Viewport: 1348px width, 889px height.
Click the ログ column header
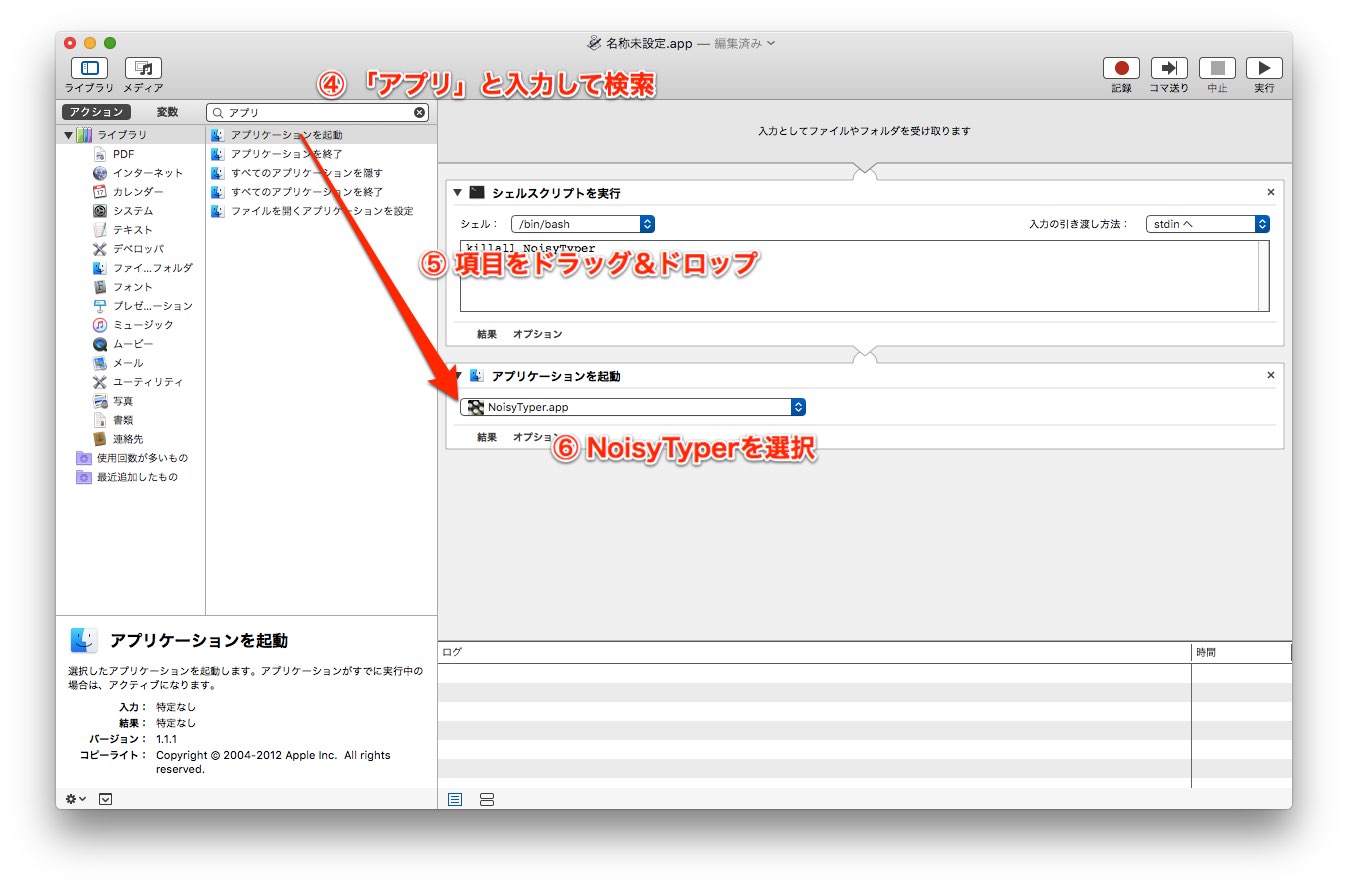(x=815, y=652)
